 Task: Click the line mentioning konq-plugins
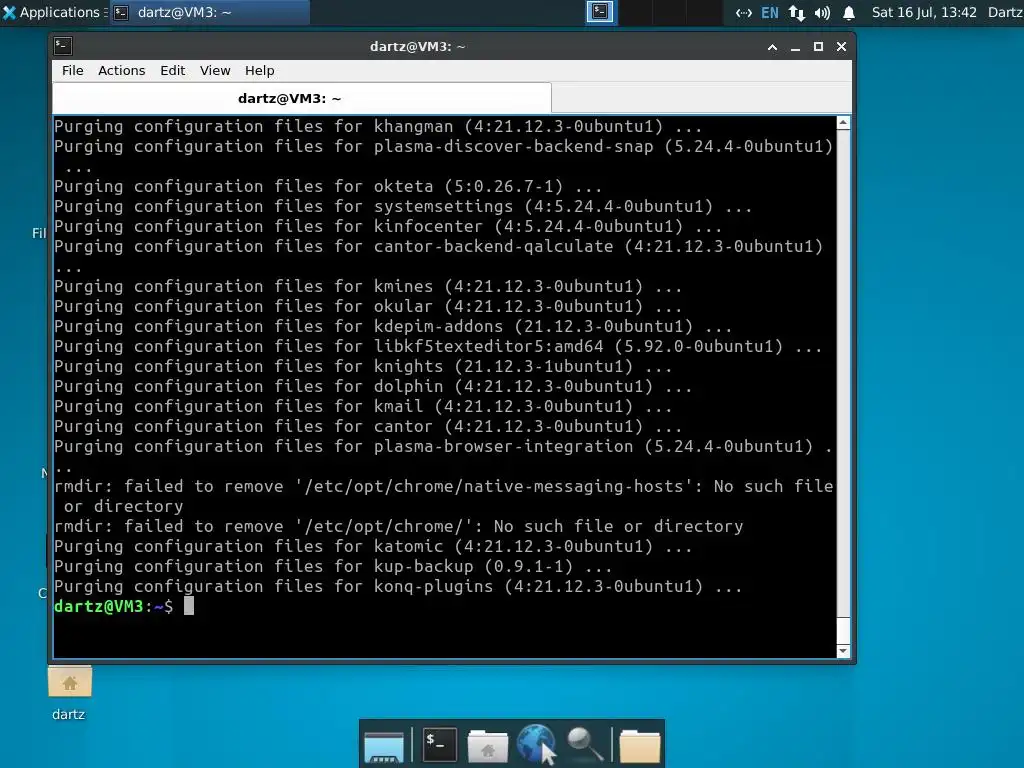(398, 586)
